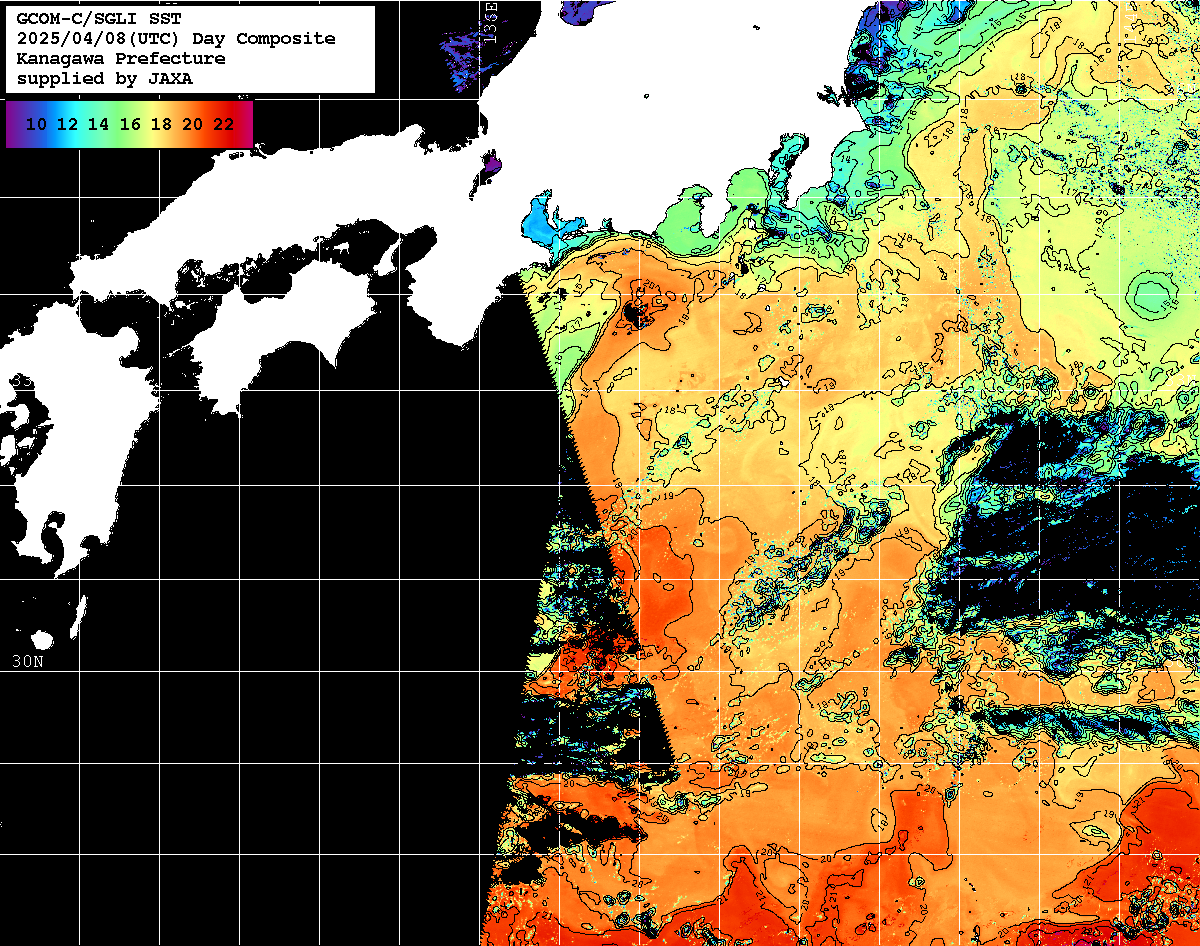This screenshot has width=1200, height=946.
Task: Click the 'Kanagawa Prefecture' label
Action: 120,59
